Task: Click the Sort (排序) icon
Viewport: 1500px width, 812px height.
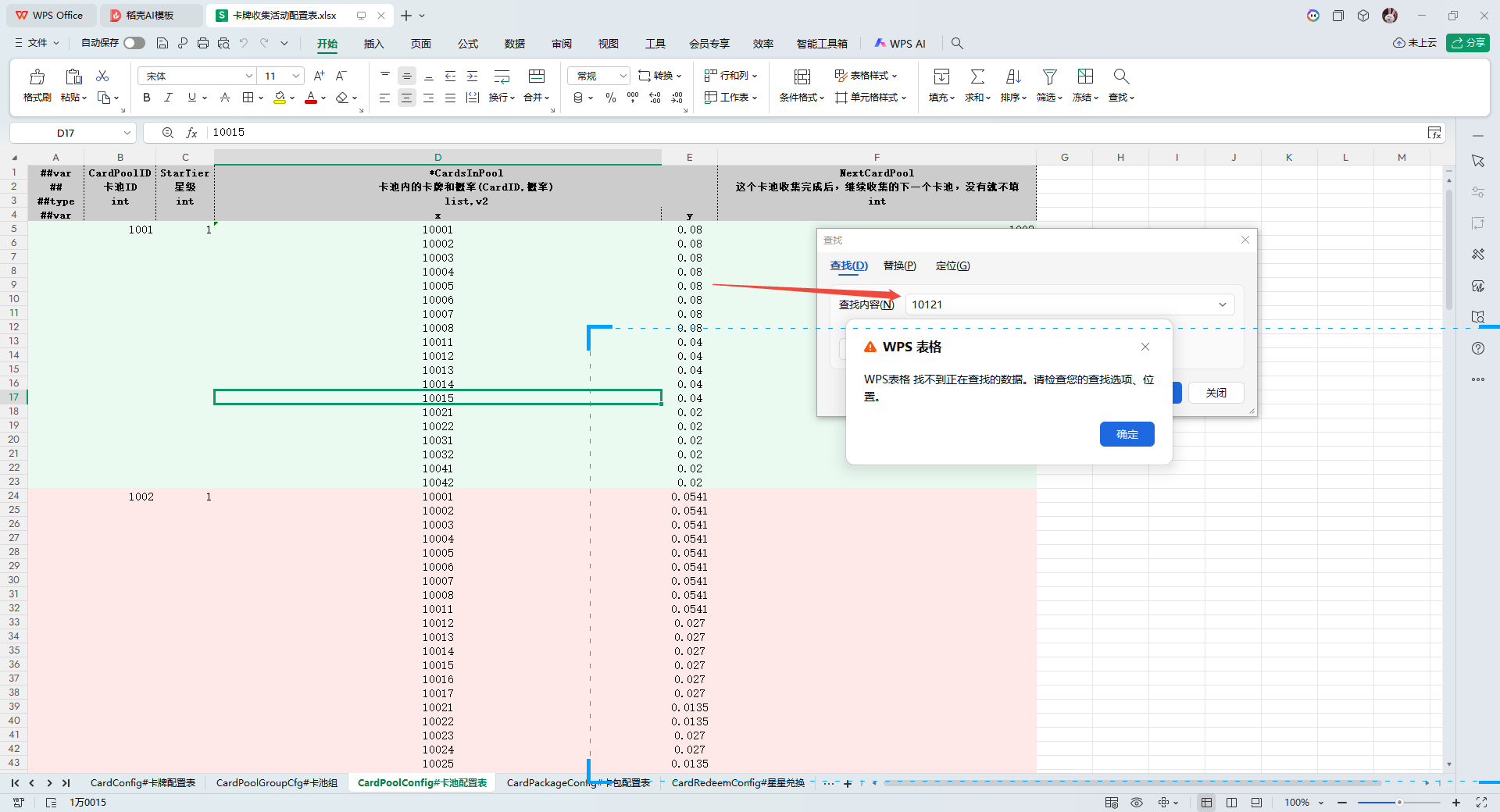Action: 1013,77
